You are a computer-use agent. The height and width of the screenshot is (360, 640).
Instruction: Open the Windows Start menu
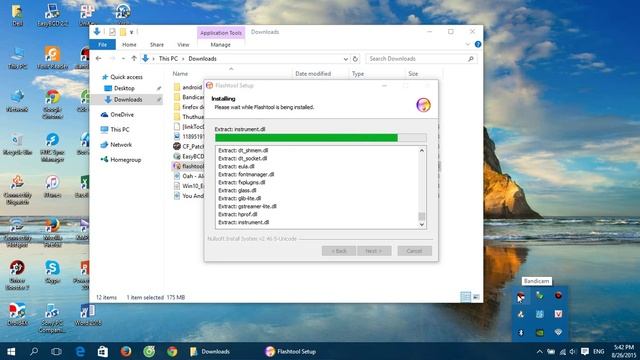11,351
